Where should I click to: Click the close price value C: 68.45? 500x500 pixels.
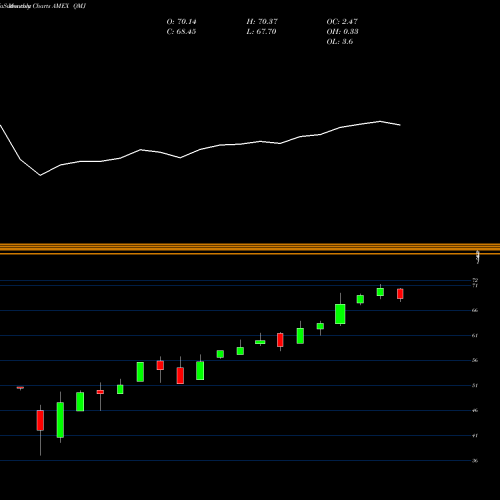[181, 32]
